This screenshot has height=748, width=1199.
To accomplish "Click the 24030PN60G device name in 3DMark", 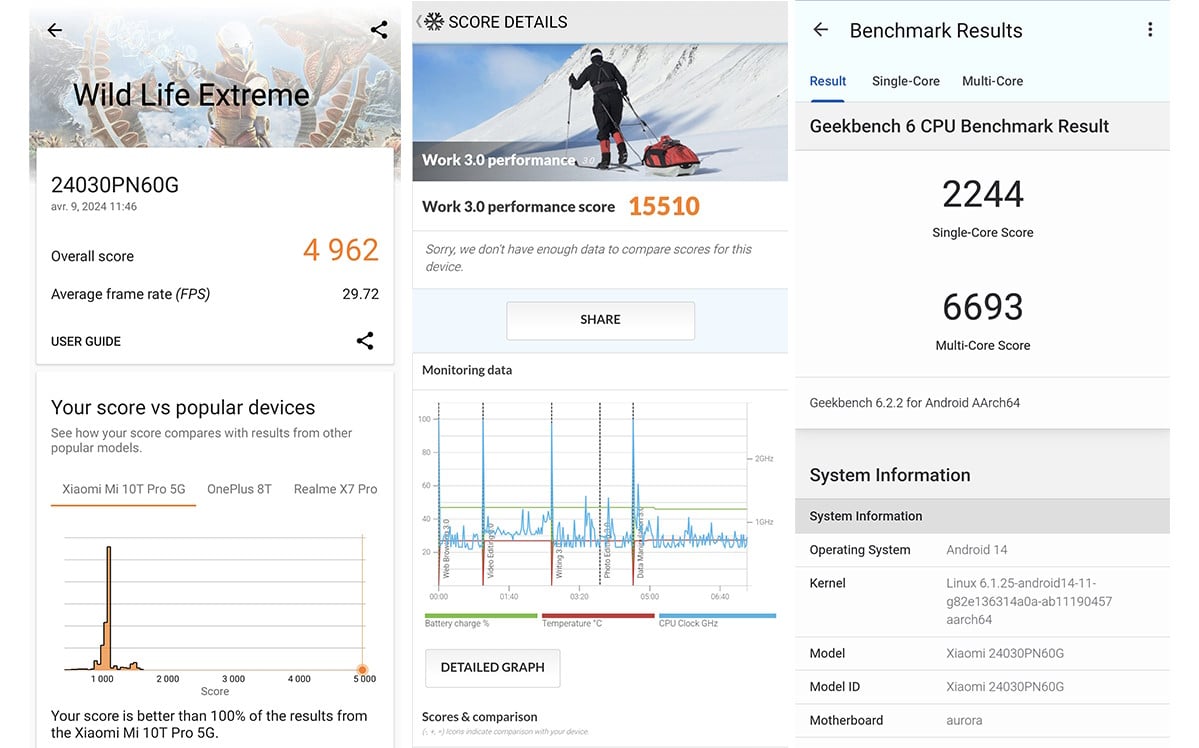I will coord(115,185).
